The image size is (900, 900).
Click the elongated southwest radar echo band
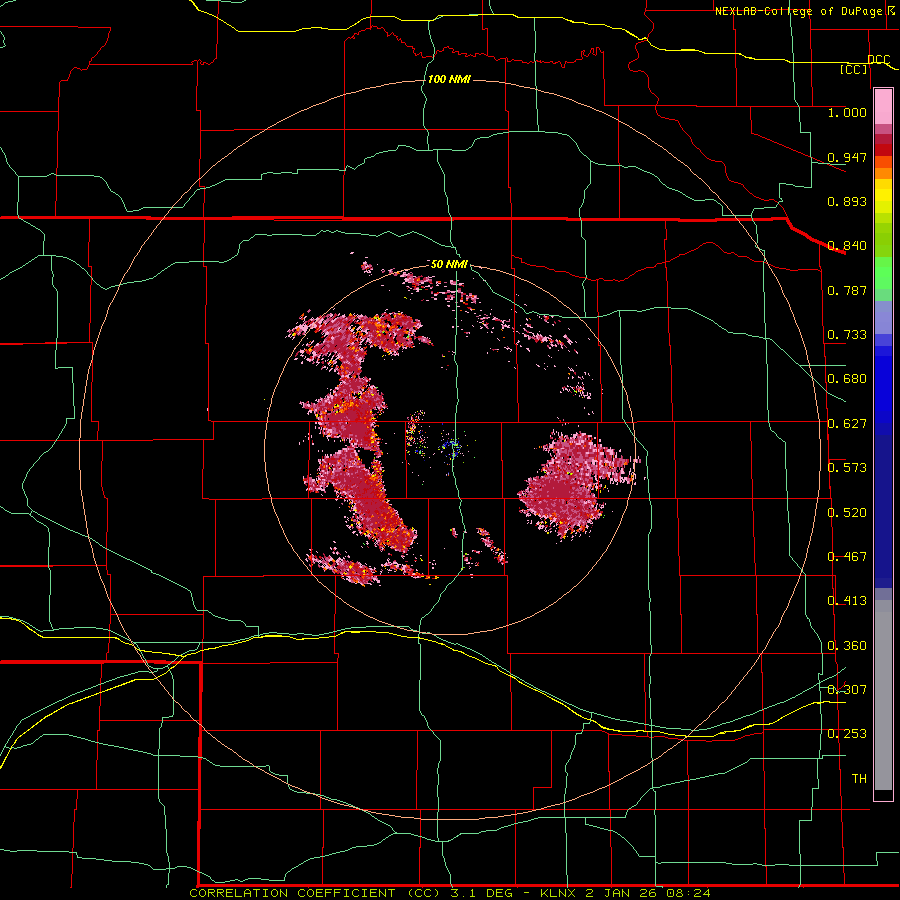(364, 496)
